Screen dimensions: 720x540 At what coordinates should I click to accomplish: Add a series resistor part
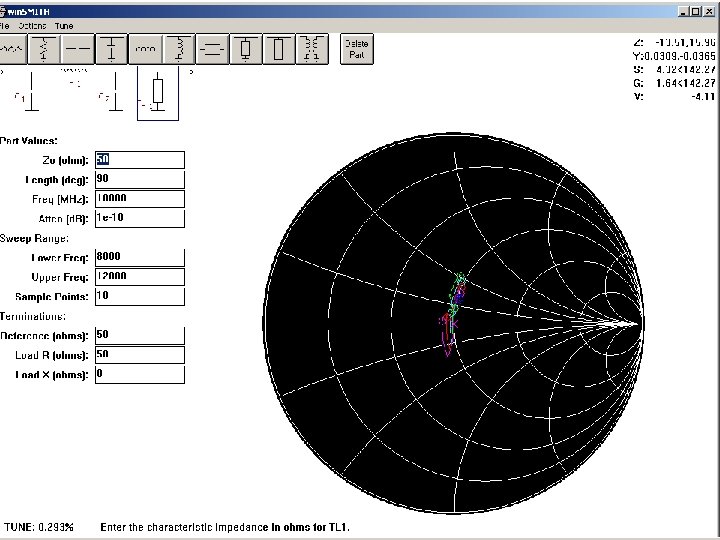click(13, 49)
